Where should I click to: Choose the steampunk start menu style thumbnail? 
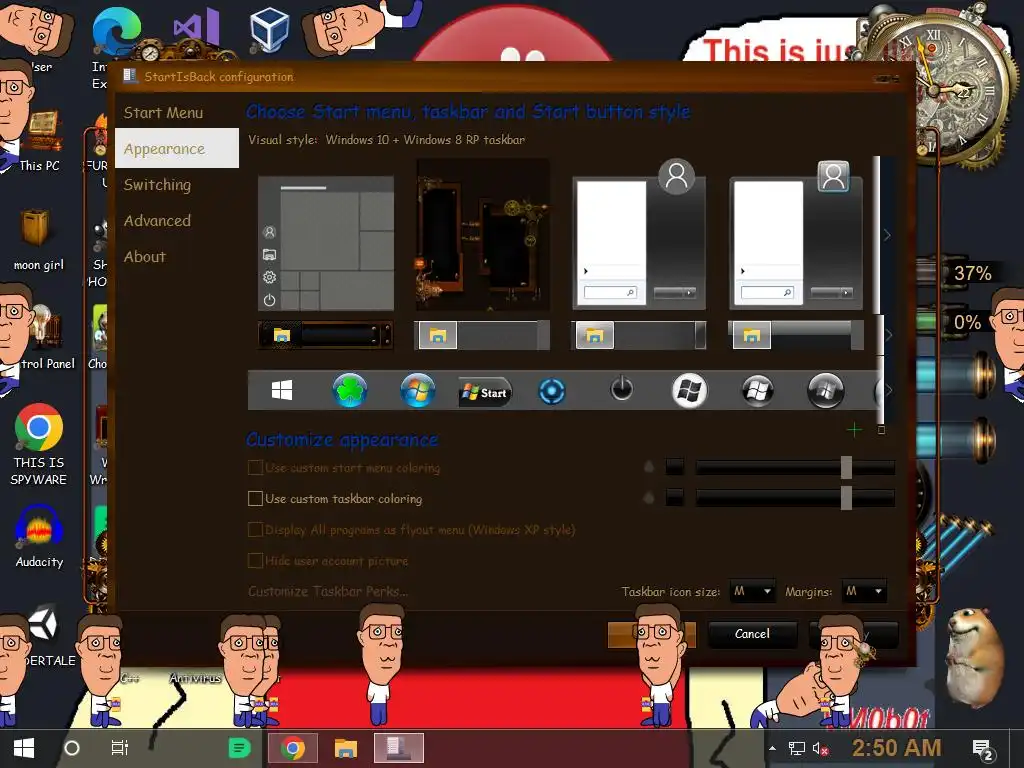483,235
